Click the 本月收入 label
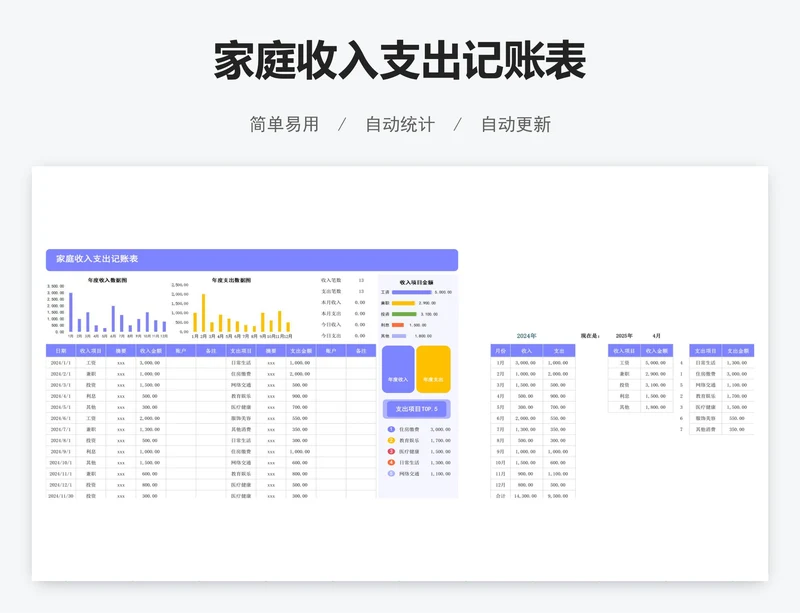 pyautogui.click(x=331, y=303)
